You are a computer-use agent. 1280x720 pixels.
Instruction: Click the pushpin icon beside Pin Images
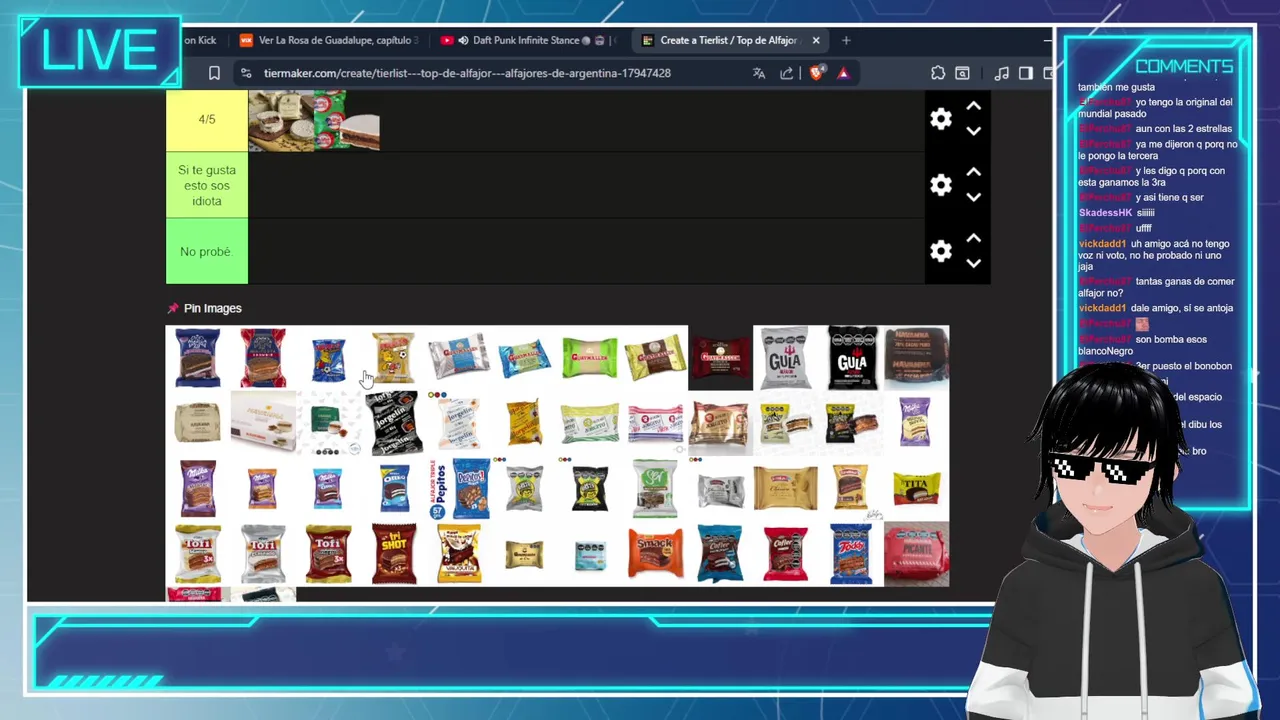172,308
